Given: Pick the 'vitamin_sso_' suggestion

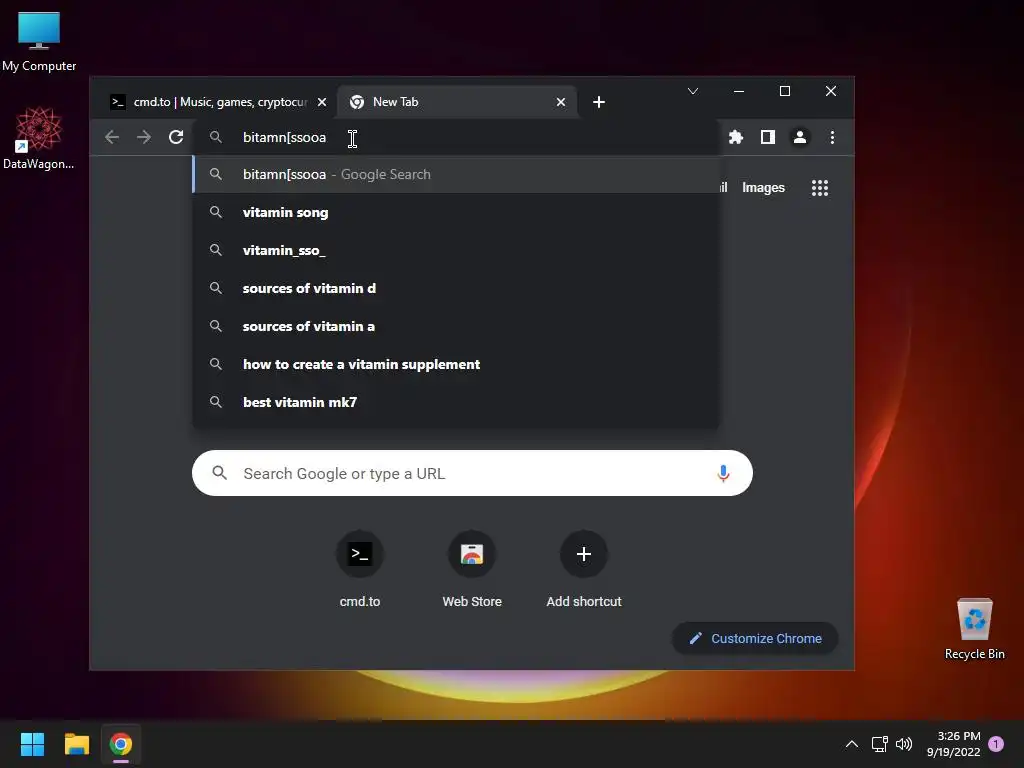Looking at the screenshot, I should [456, 250].
